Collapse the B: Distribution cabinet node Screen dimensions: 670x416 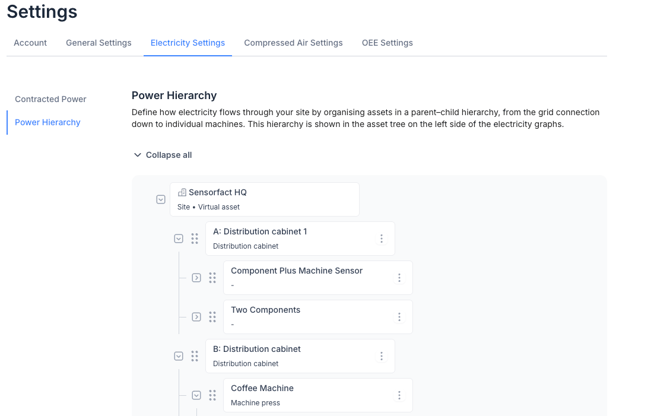(179, 356)
